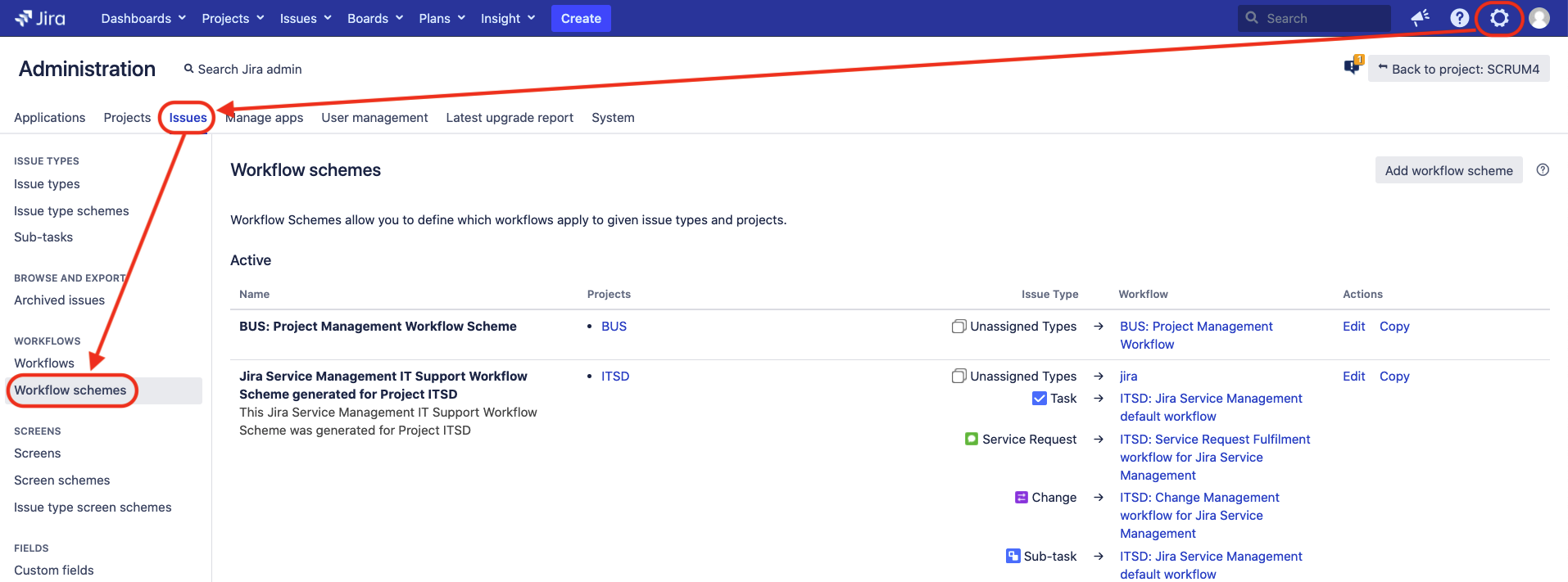Click the Create button

tap(581, 18)
